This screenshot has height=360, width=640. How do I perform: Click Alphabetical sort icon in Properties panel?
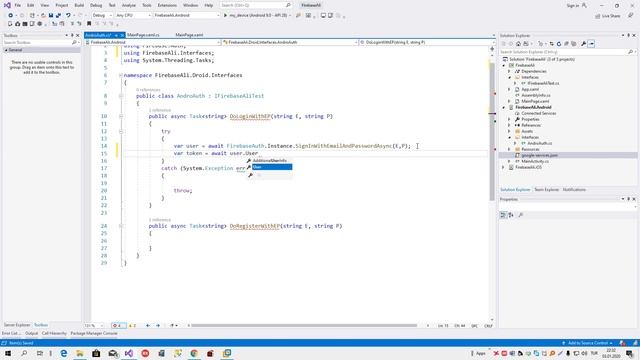pos(511,215)
